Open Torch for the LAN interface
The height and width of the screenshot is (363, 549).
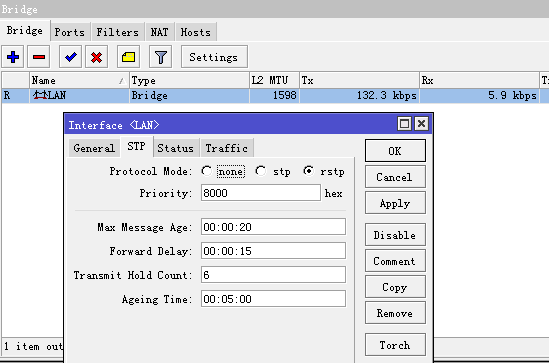[395, 345]
